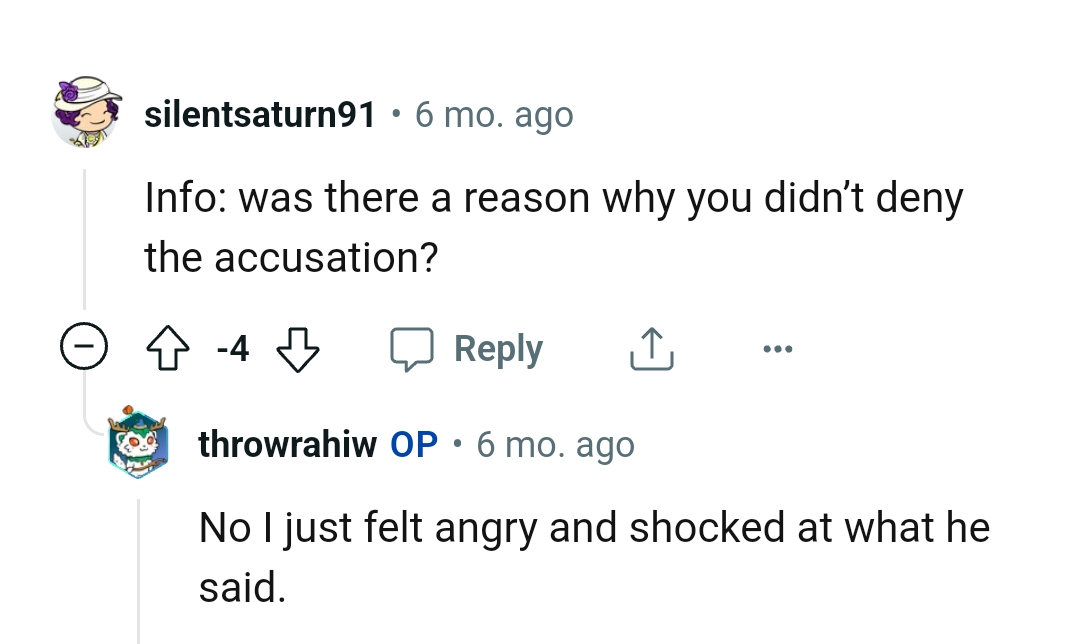Select the -4 vote count

[x=231, y=349]
